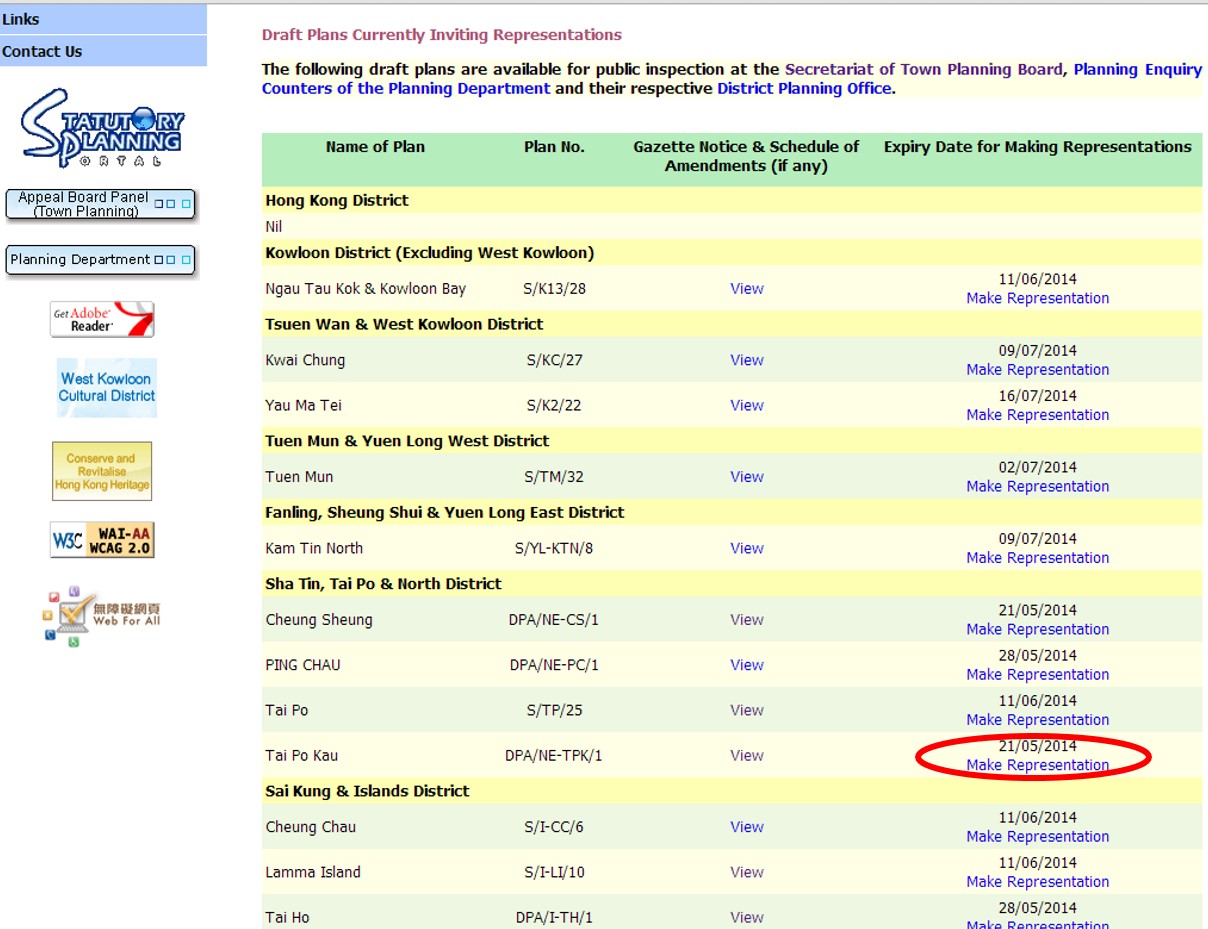Click Make Representation for Tai Po Kau

[x=1037, y=765]
